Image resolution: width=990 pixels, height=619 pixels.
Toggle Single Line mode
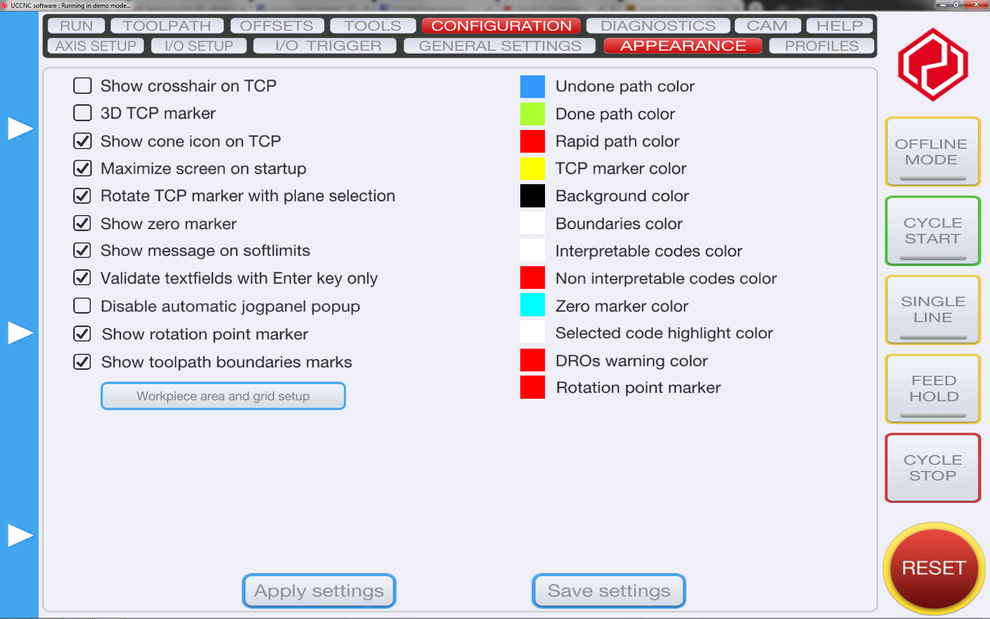click(932, 309)
